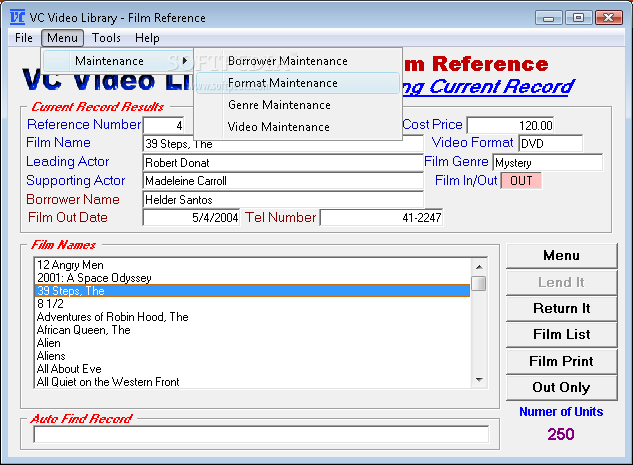Select 'All Quiet on the Western Front'
Viewport: 633px width, 465px height.
tap(252, 382)
